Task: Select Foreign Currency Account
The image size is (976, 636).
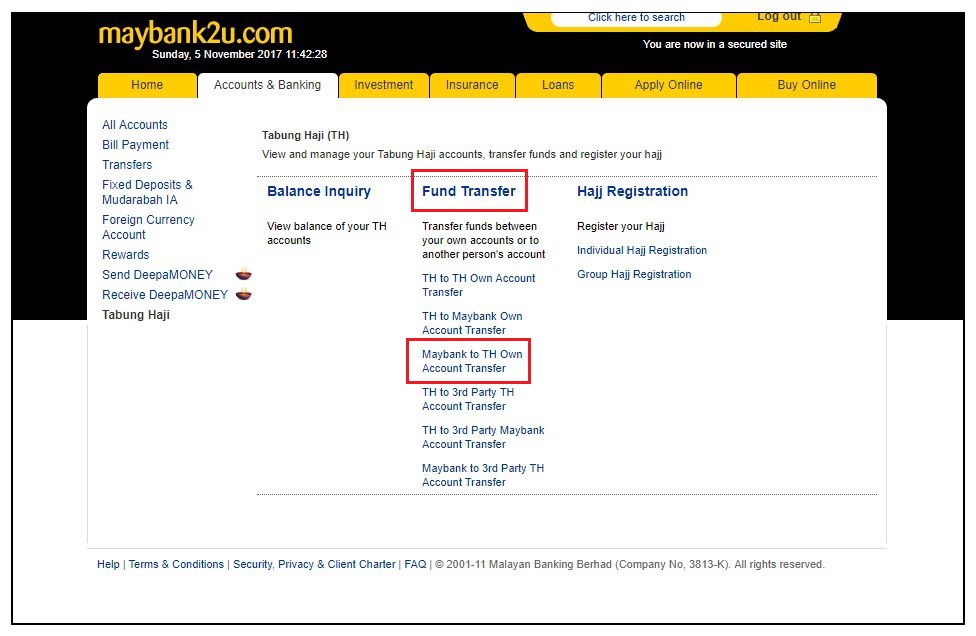Action: click(x=148, y=227)
